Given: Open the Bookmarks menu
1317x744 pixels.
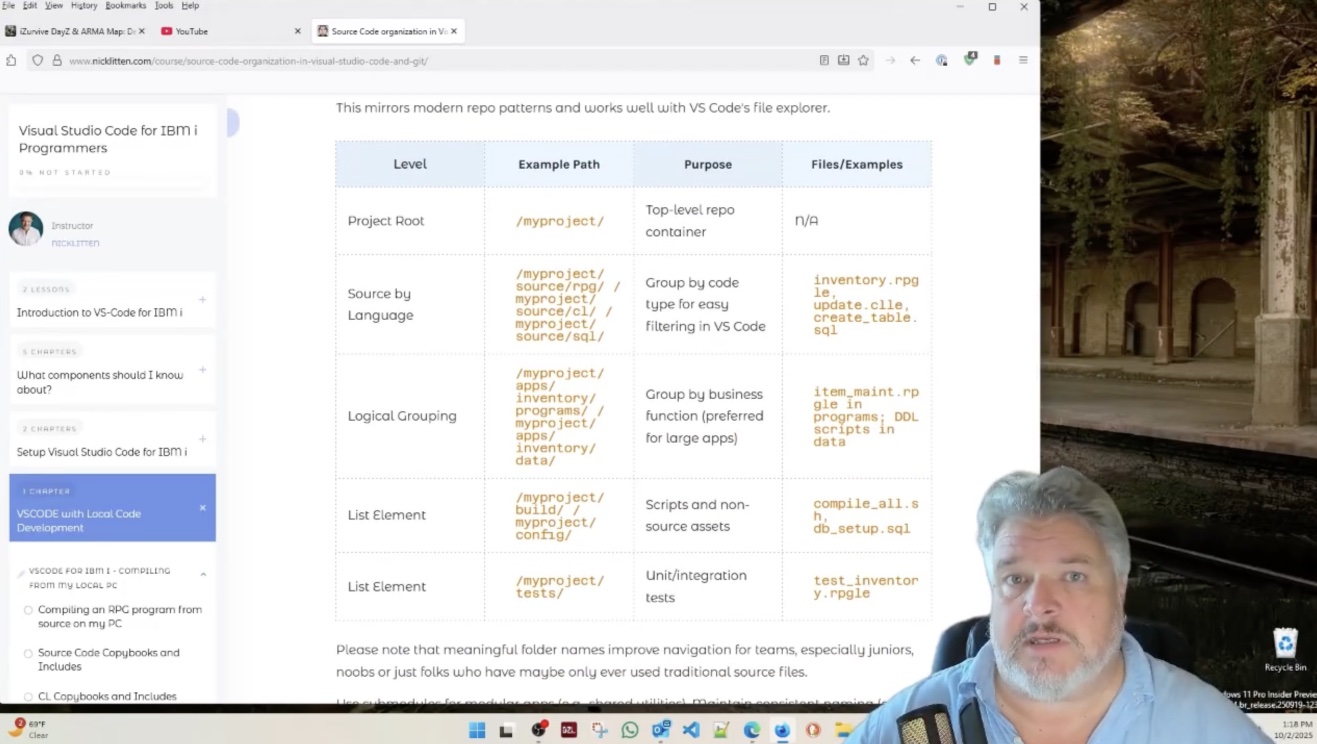Looking at the screenshot, I should click(126, 6).
